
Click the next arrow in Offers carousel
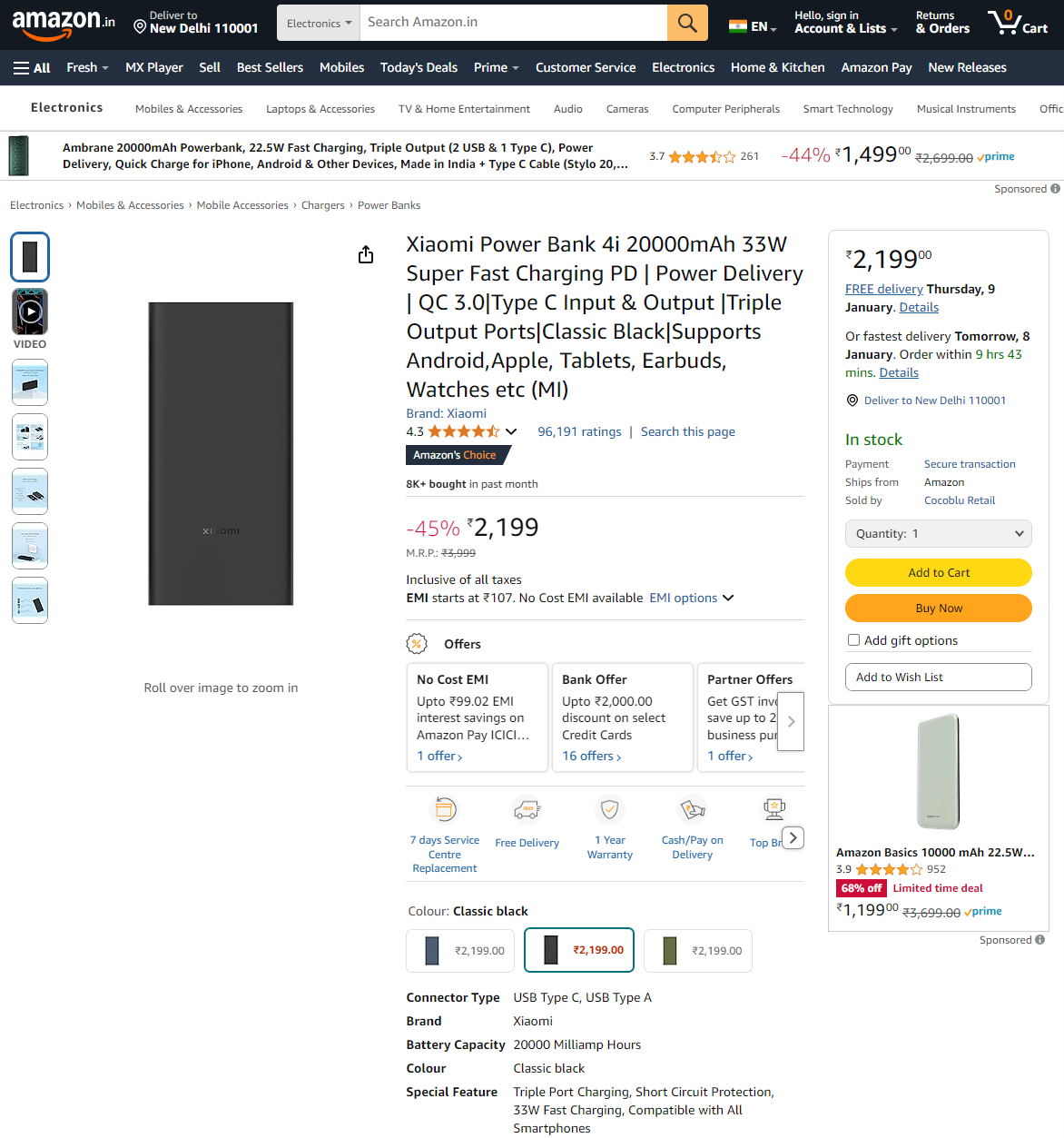tap(791, 721)
